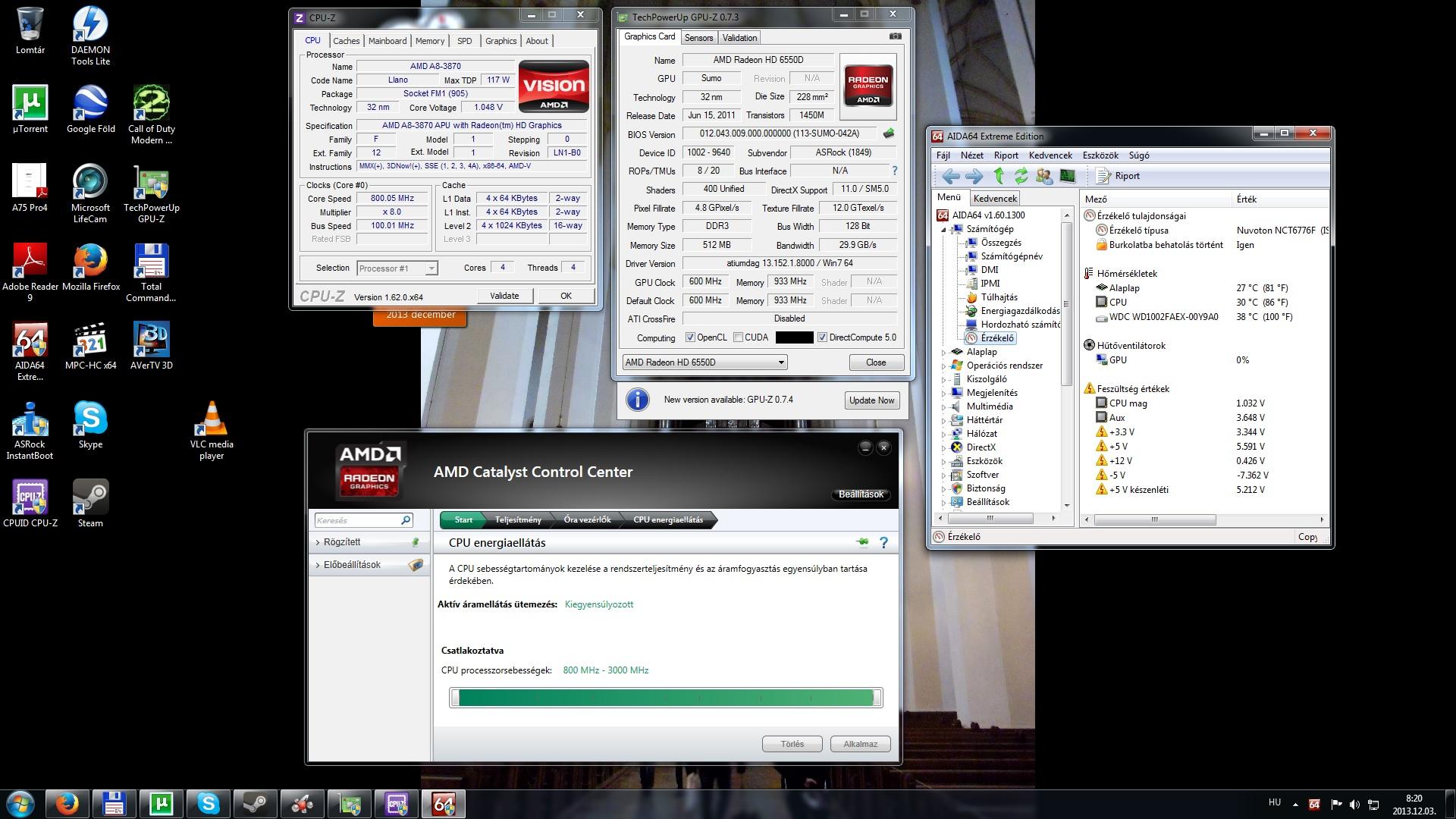The image size is (1456, 819).
Task: Toggle the CUDA checkbox in GPU-Z
Action: [738, 337]
